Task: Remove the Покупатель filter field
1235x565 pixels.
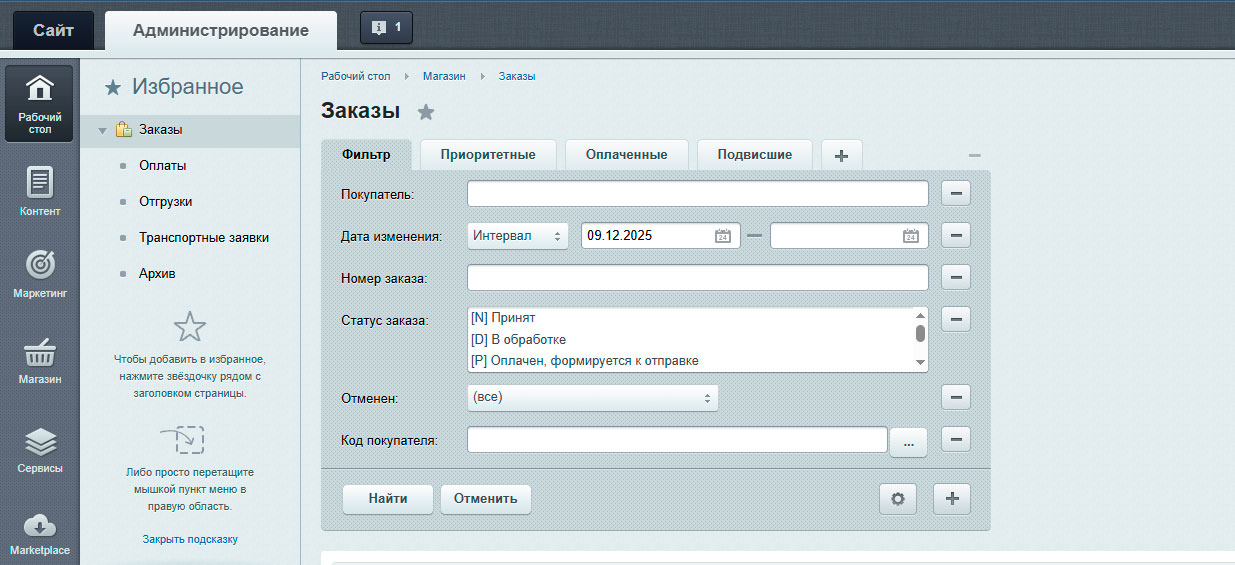Action: pyautogui.click(x=955, y=194)
